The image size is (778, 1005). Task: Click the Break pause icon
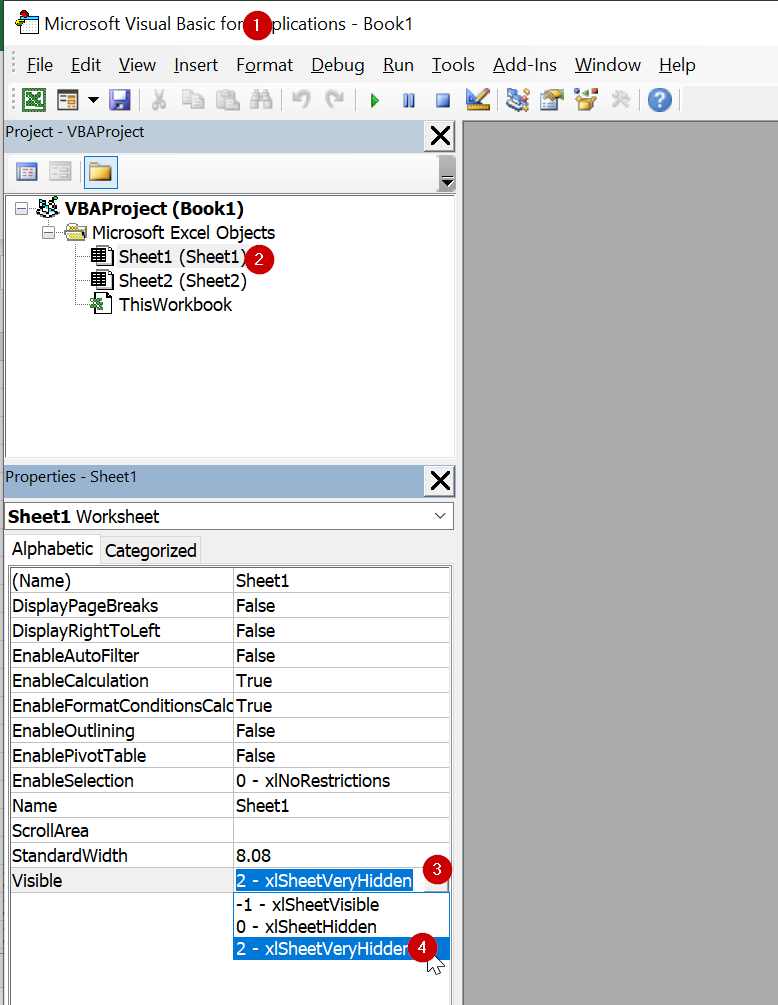pyautogui.click(x=409, y=101)
